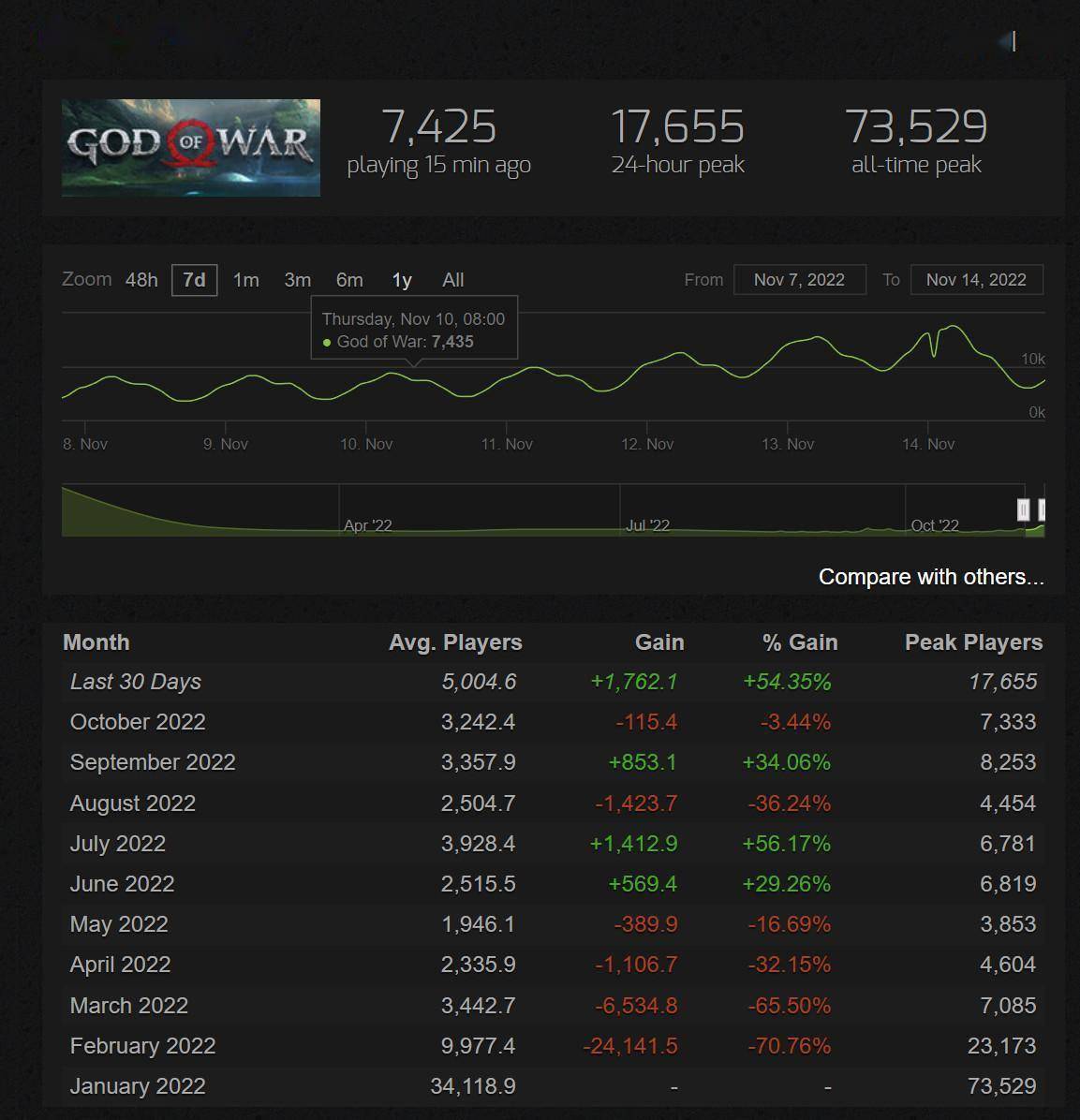Select the Last 30 Days row label

tap(136, 682)
